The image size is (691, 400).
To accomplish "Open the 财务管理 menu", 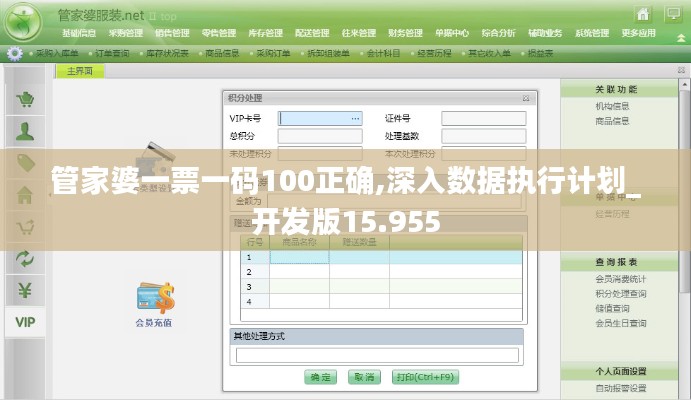I will point(405,33).
